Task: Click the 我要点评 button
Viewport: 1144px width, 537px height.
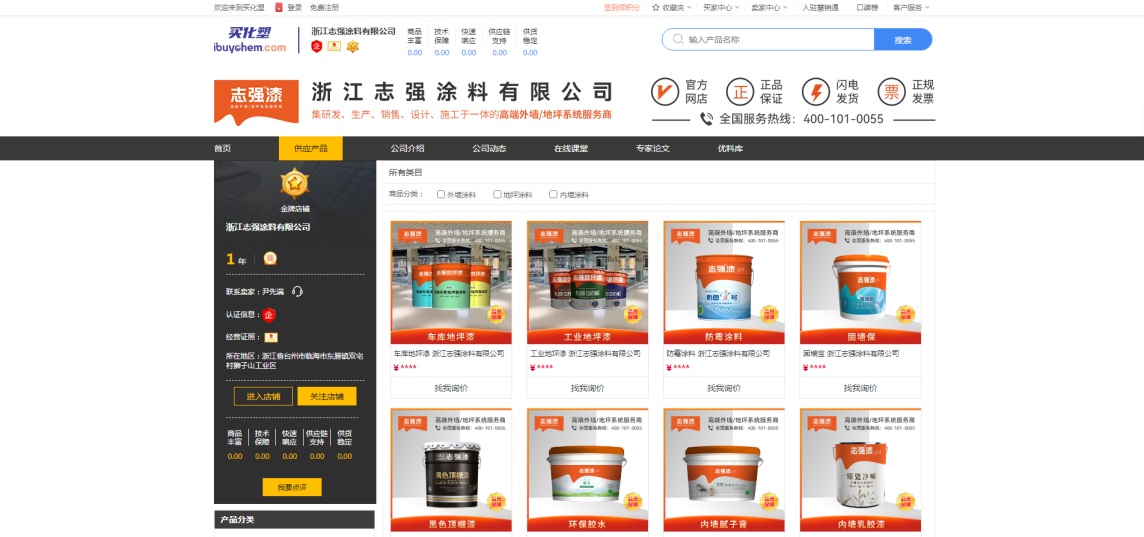Action: click(292, 487)
